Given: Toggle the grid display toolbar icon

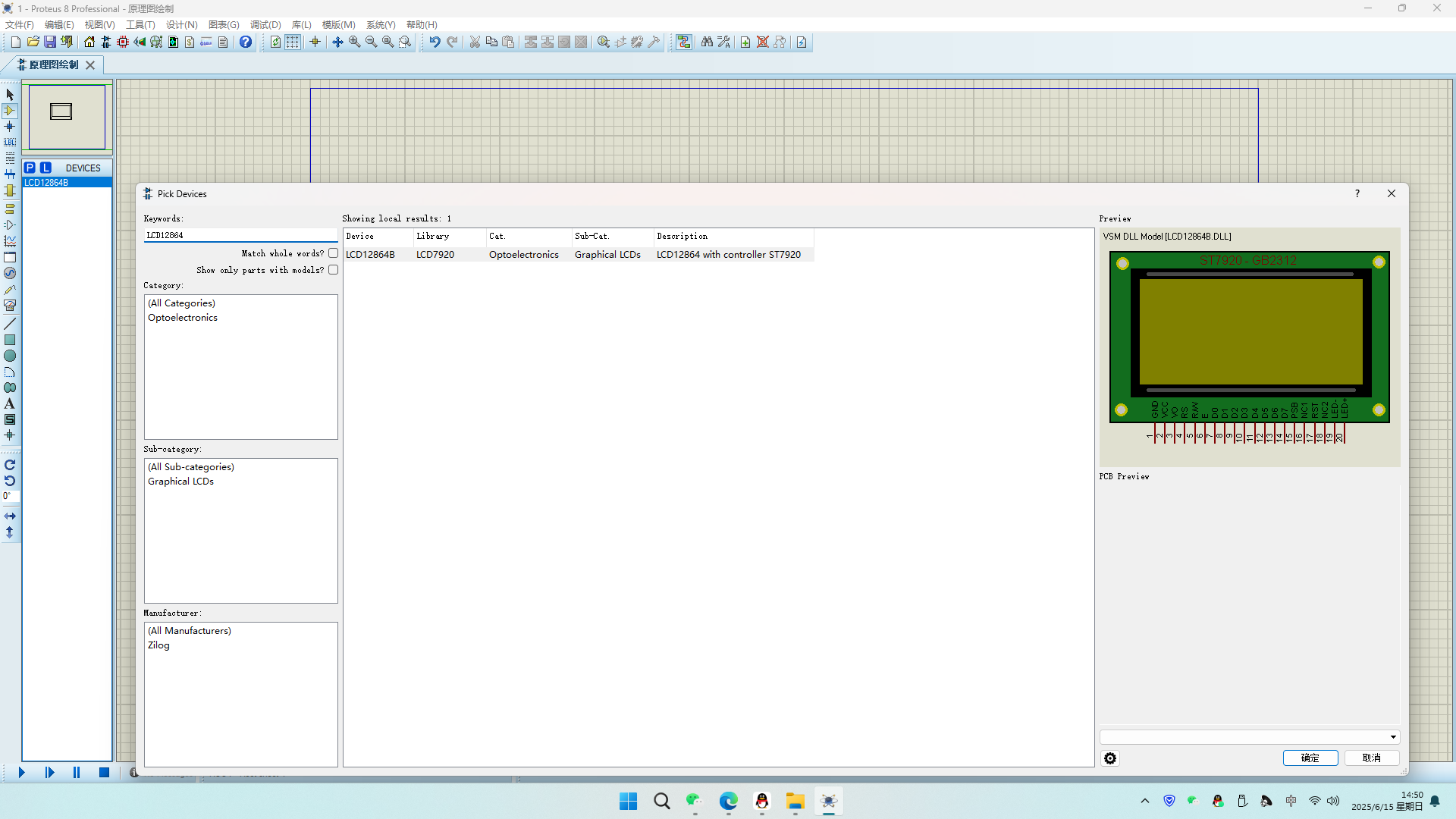Looking at the screenshot, I should [x=293, y=42].
